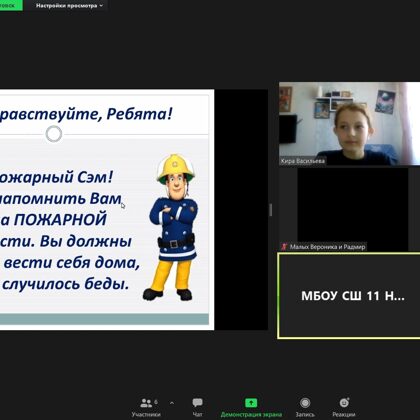
Task: Click the Fireman Sam image on slide
Action: pyautogui.click(x=173, y=227)
